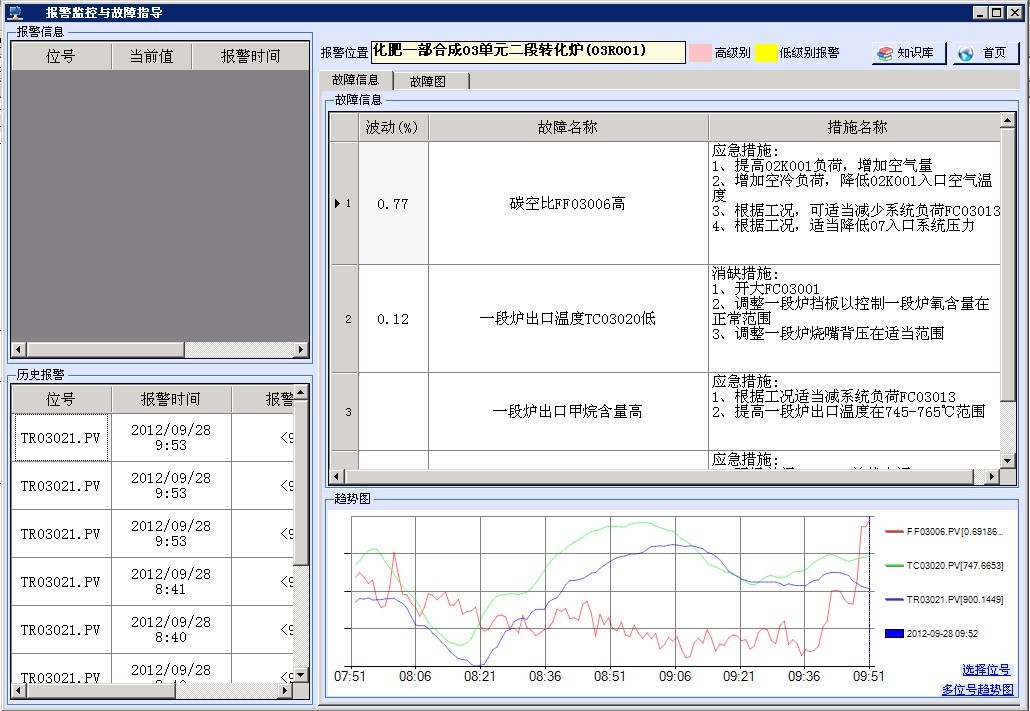Click the blue 2012-09-28 09:52 legend marker
This screenshot has height=711, width=1030.
pos(893,633)
